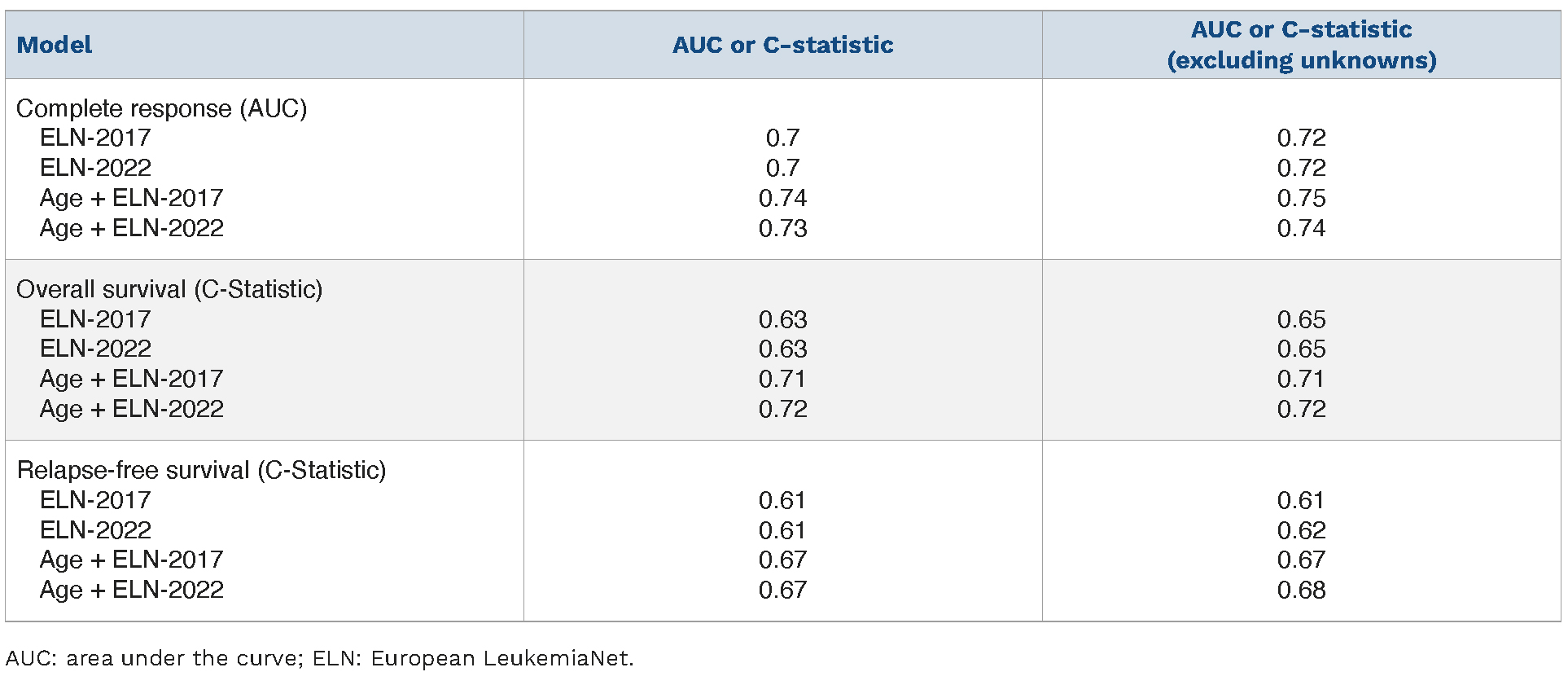Select the 'Complete response (AUC)' section label
The image size is (1568, 685).
point(161,108)
